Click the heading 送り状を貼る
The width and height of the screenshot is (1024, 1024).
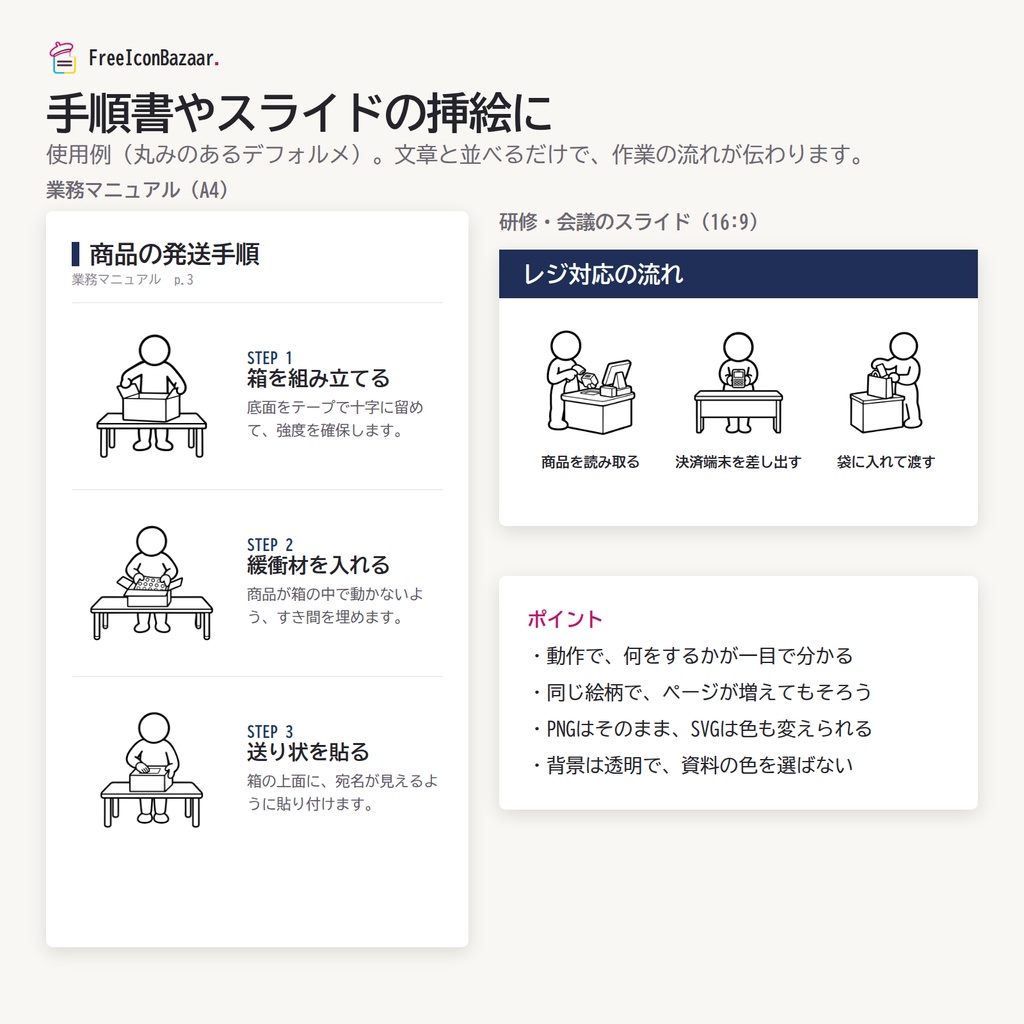coord(308,752)
